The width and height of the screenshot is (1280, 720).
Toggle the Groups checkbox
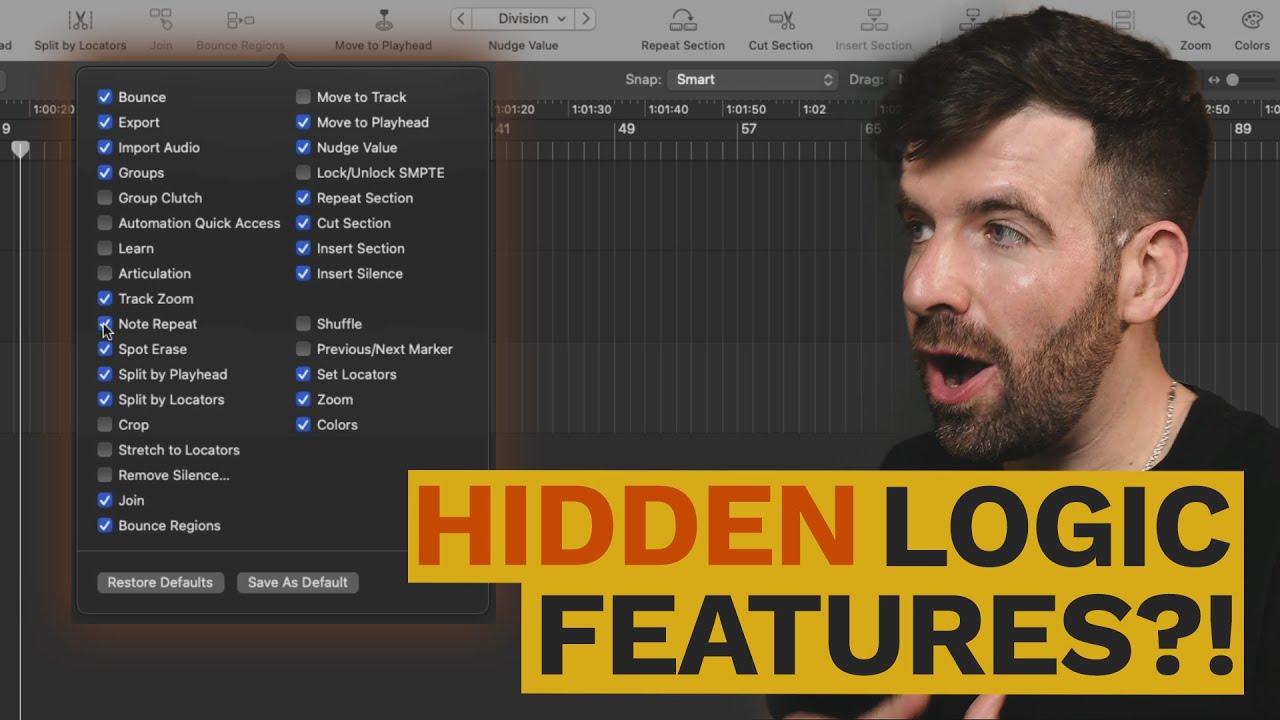click(105, 172)
